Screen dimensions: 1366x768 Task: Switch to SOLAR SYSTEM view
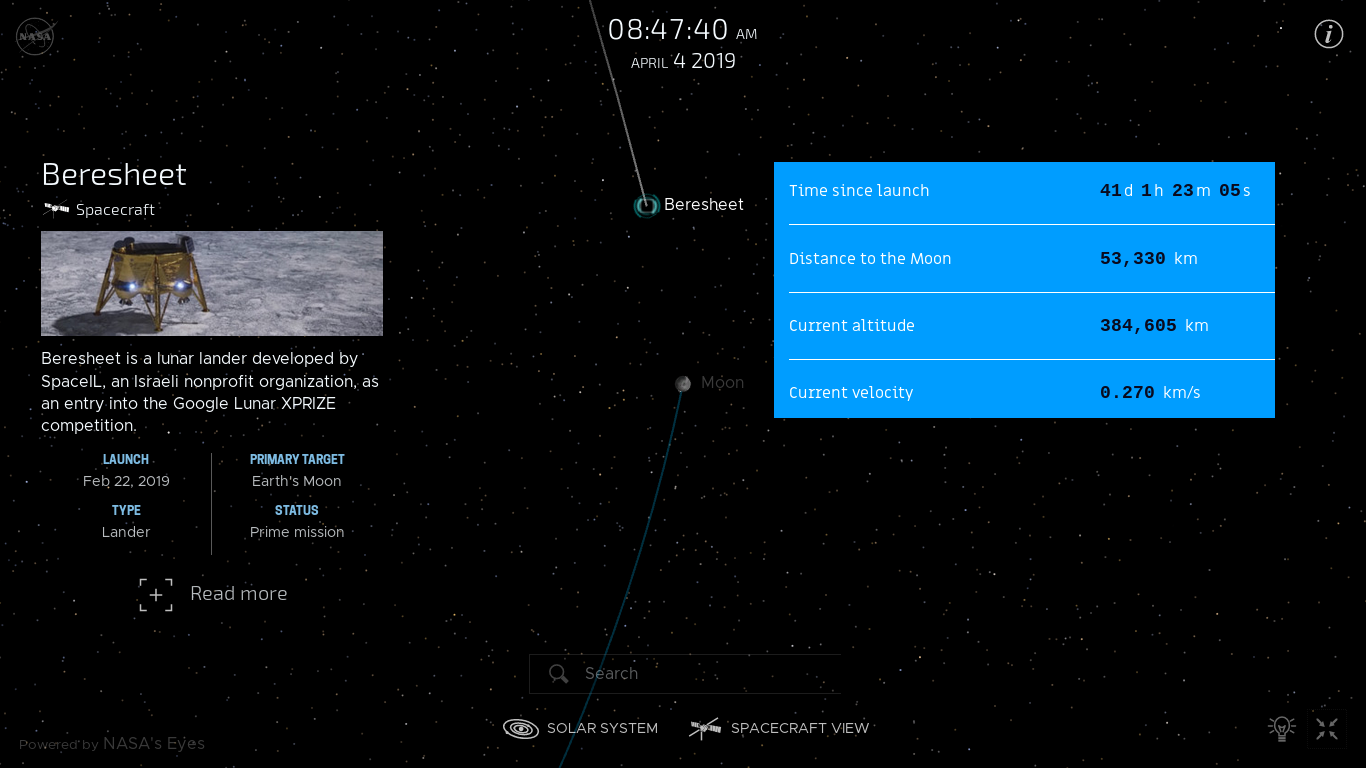pyautogui.click(x=581, y=729)
